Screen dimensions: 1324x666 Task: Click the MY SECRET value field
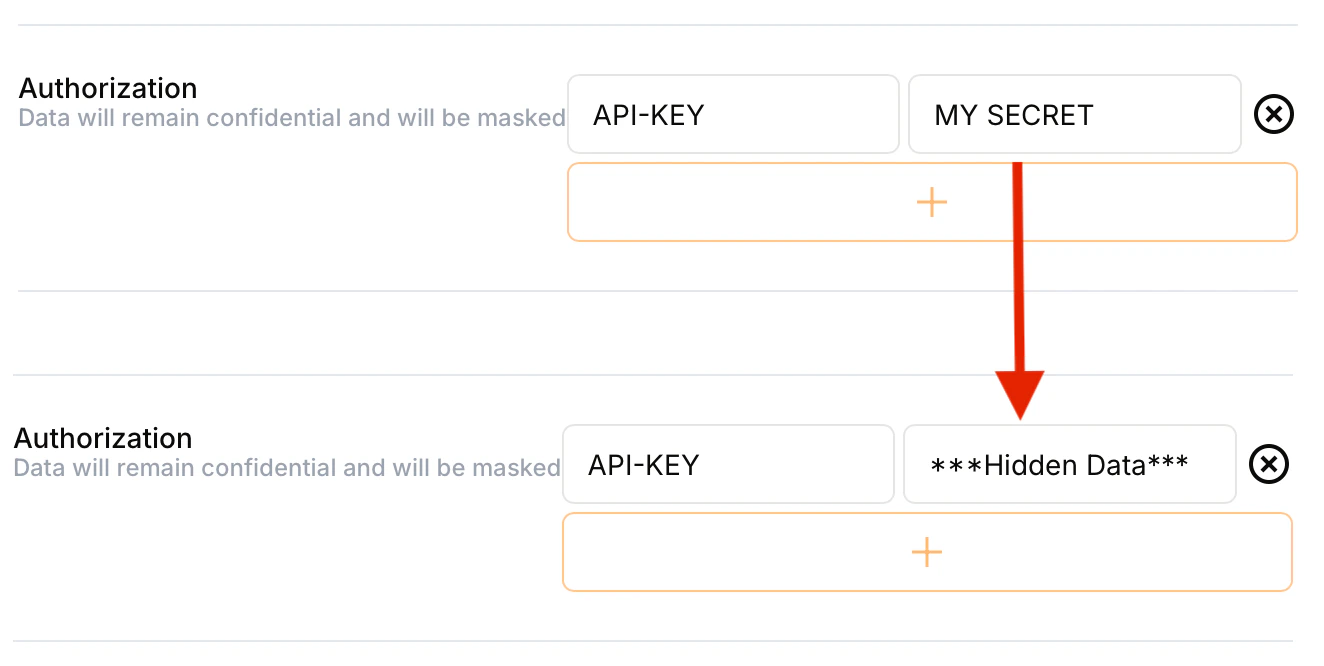(1074, 114)
